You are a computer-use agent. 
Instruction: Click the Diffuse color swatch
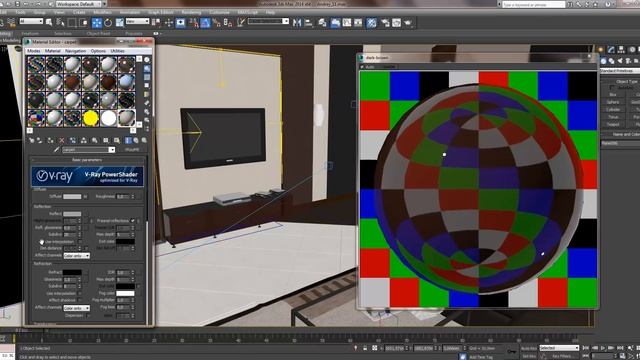click(72, 197)
